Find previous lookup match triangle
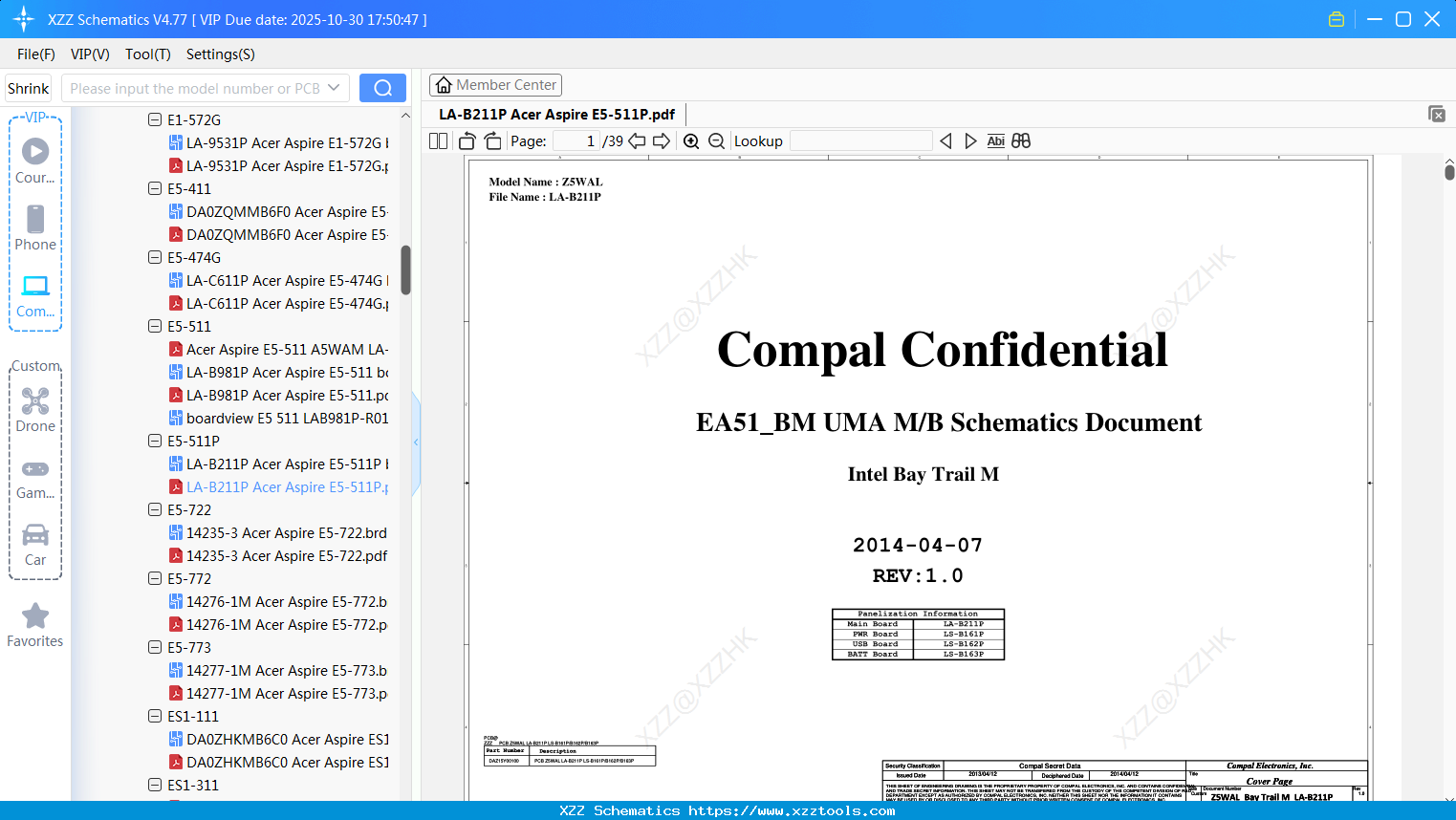 tap(945, 141)
